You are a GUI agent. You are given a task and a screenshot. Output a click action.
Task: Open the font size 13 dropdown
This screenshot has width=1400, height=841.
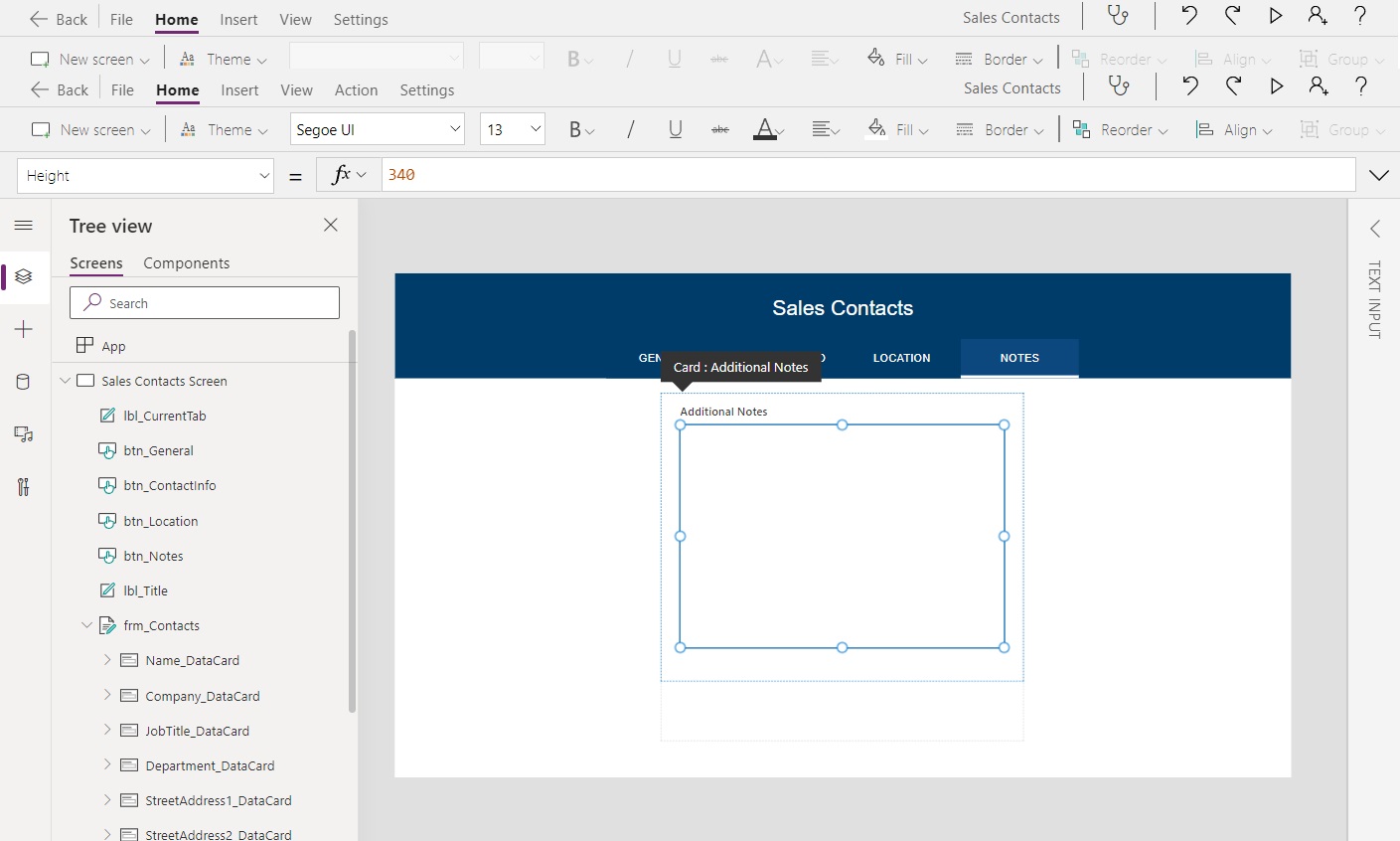512,128
